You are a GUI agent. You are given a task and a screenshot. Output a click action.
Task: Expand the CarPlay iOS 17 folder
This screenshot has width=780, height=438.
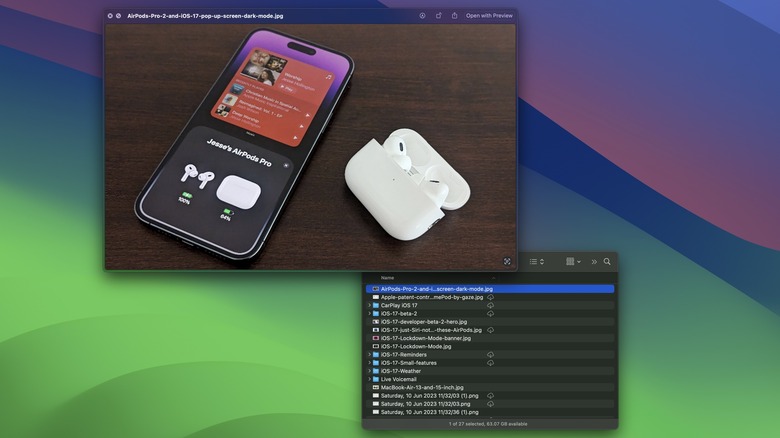370,305
